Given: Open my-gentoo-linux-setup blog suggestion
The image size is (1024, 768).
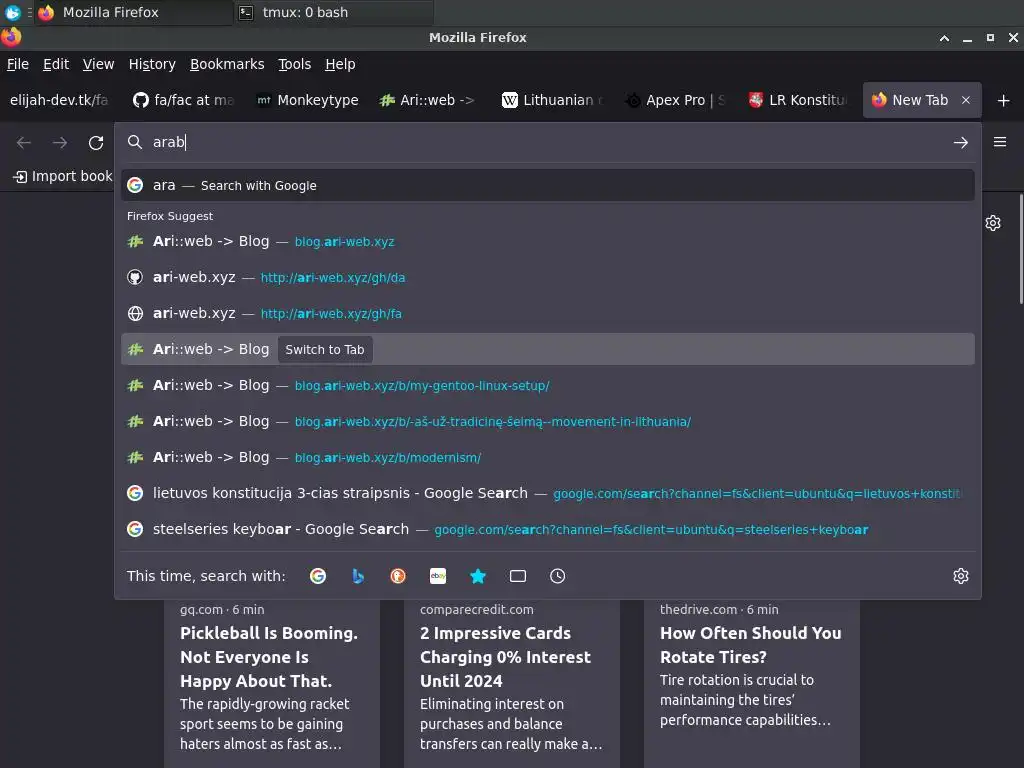Looking at the screenshot, I should coord(547,385).
